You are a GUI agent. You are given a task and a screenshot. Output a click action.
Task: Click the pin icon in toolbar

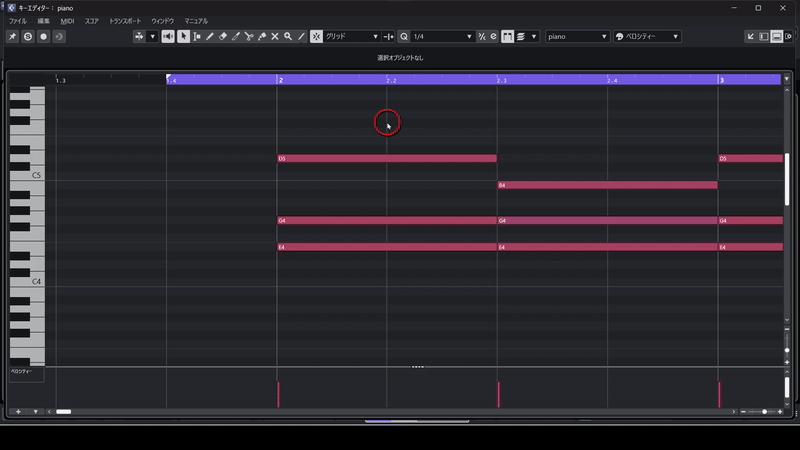tap(12, 36)
